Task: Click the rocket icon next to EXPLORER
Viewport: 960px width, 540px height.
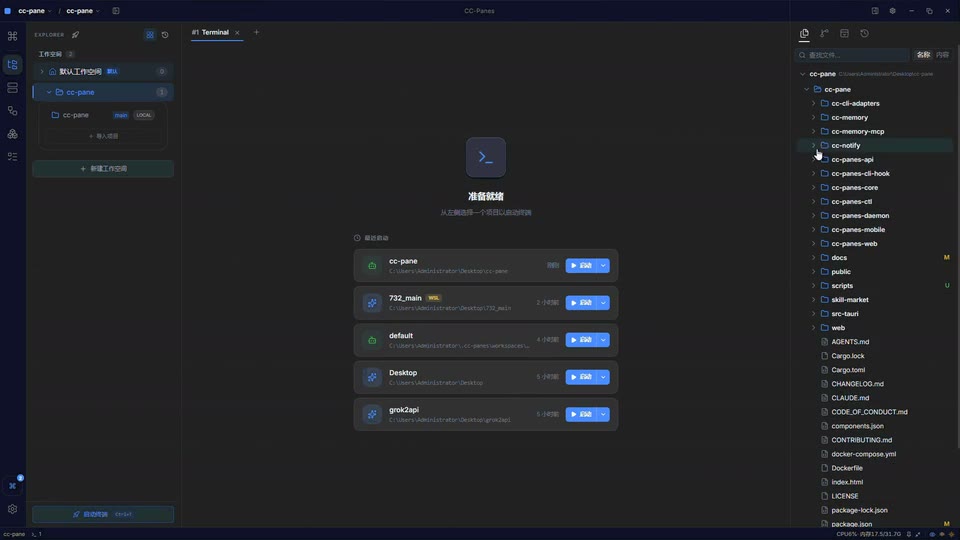Action: [75, 35]
